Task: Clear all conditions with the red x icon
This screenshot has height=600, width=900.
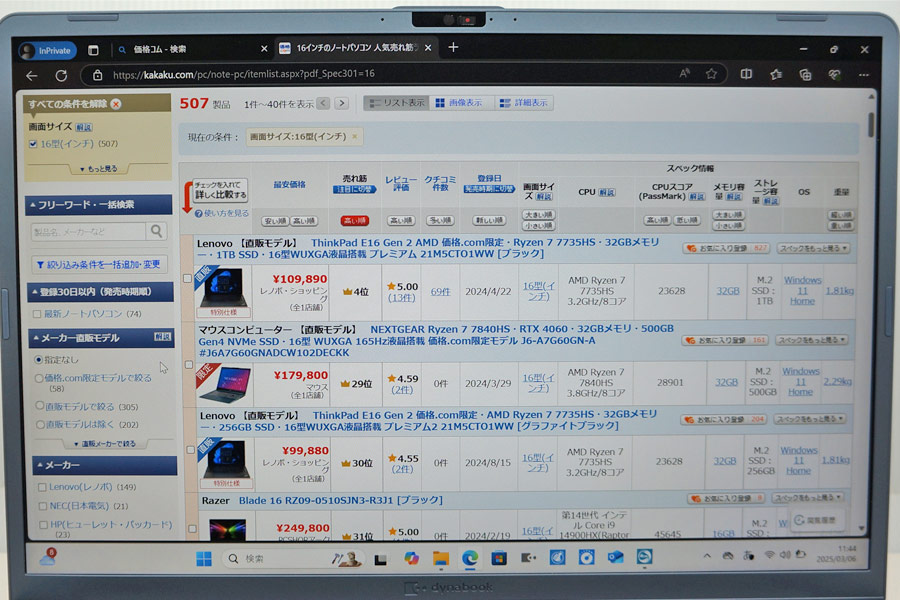Action: 116,104
